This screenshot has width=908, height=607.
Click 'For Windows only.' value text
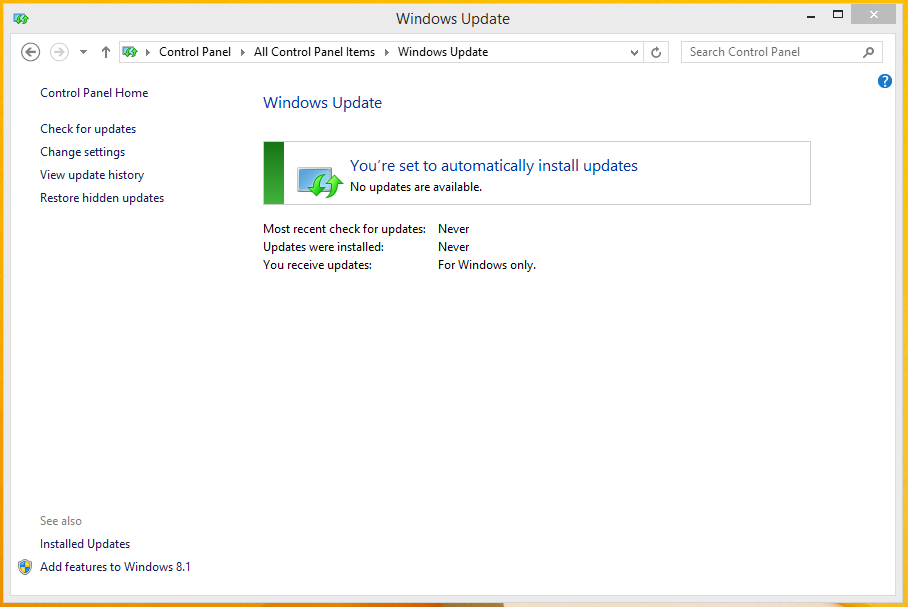click(x=487, y=265)
